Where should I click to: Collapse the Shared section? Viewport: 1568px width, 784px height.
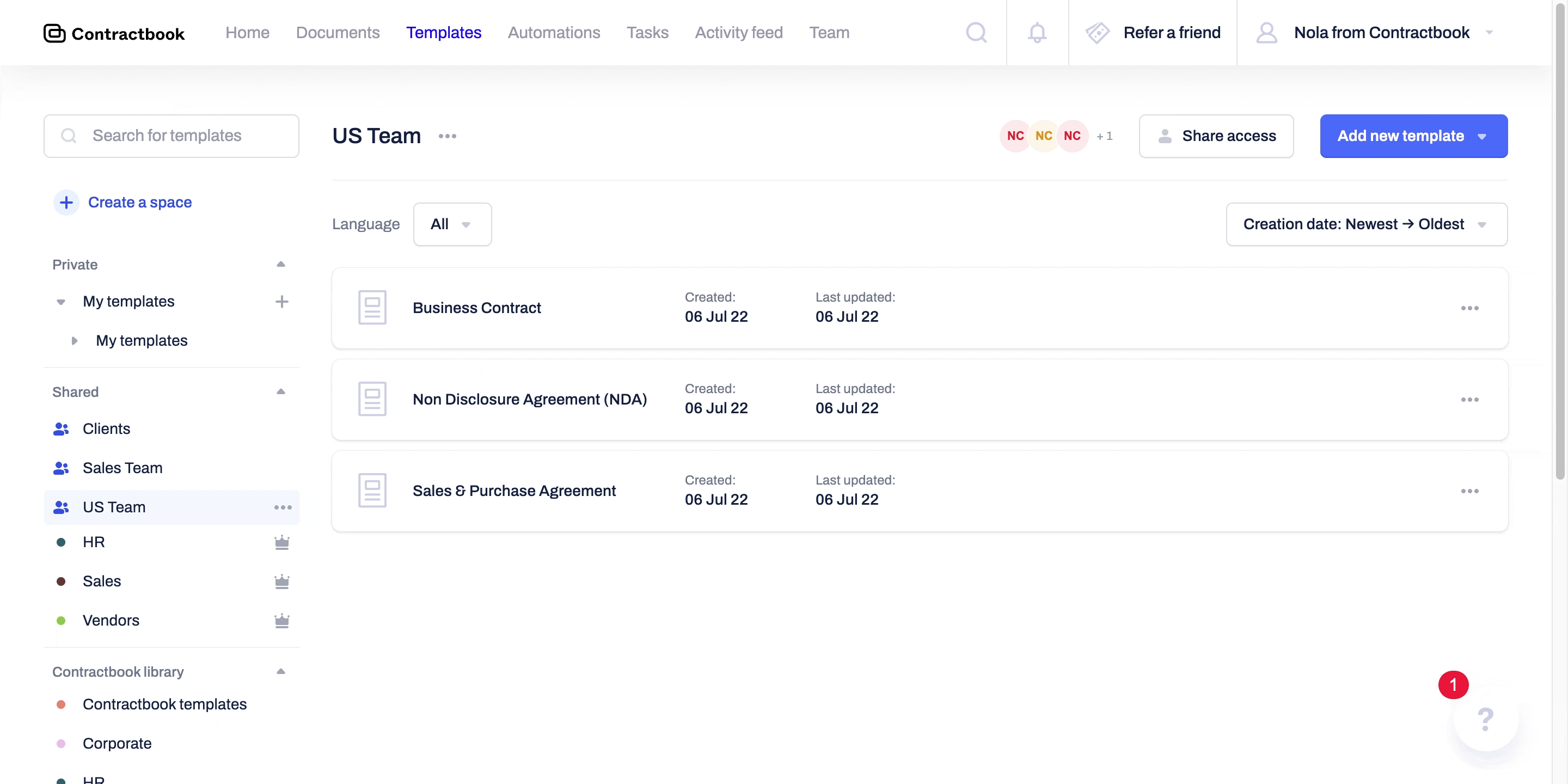click(280, 391)
